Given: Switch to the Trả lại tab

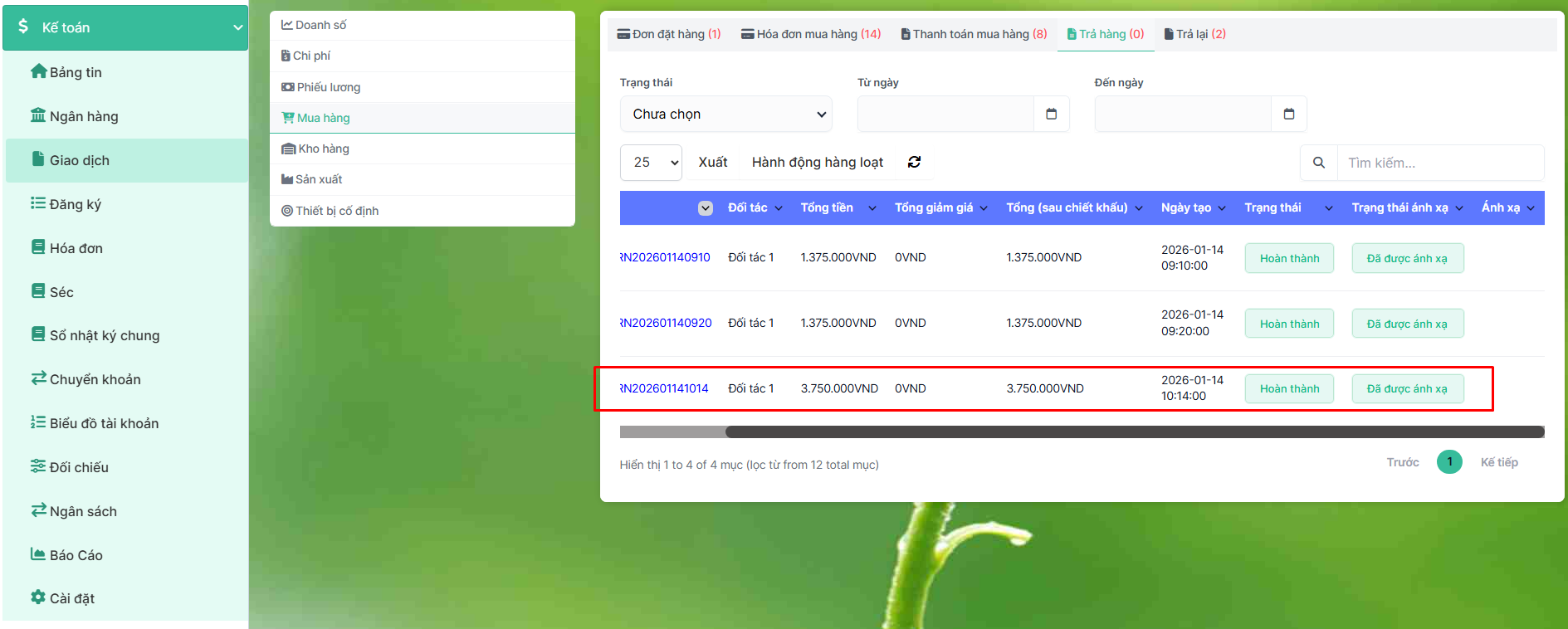Looking at the screenshot, I should [1194, 34].
